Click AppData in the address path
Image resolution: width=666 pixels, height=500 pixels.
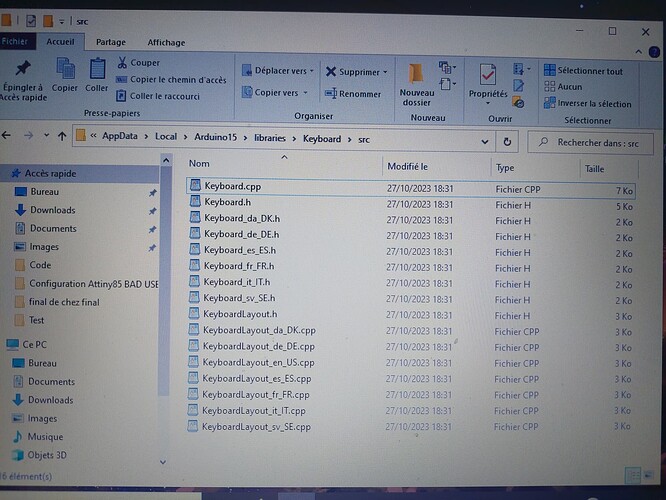pyautogui.click(x=120, y=136)
